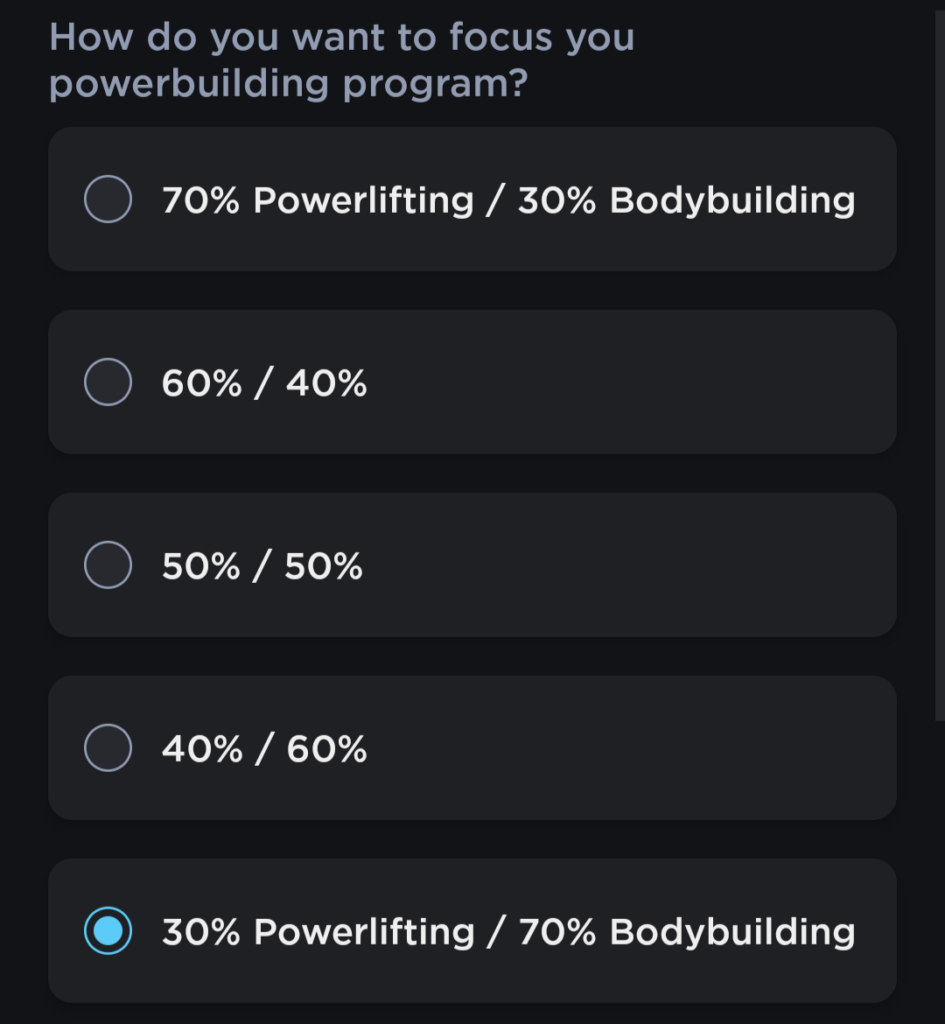This screenshot has width=945, height=1024.
Task: Click the word "Bodybuilding" in the last option
Action: click(x=732, y=932)
